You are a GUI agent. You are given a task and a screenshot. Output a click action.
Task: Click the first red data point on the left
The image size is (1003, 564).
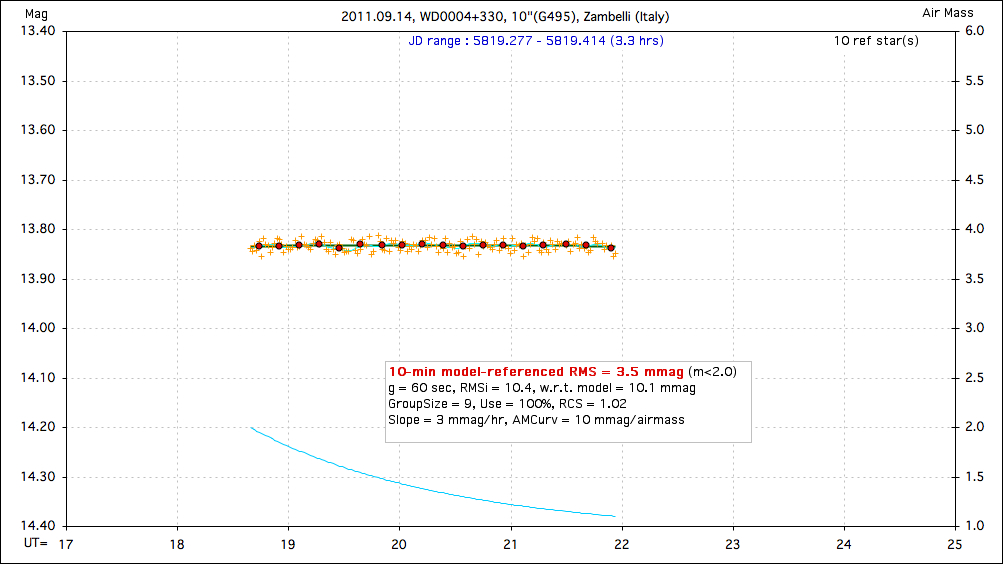[258, 246]
